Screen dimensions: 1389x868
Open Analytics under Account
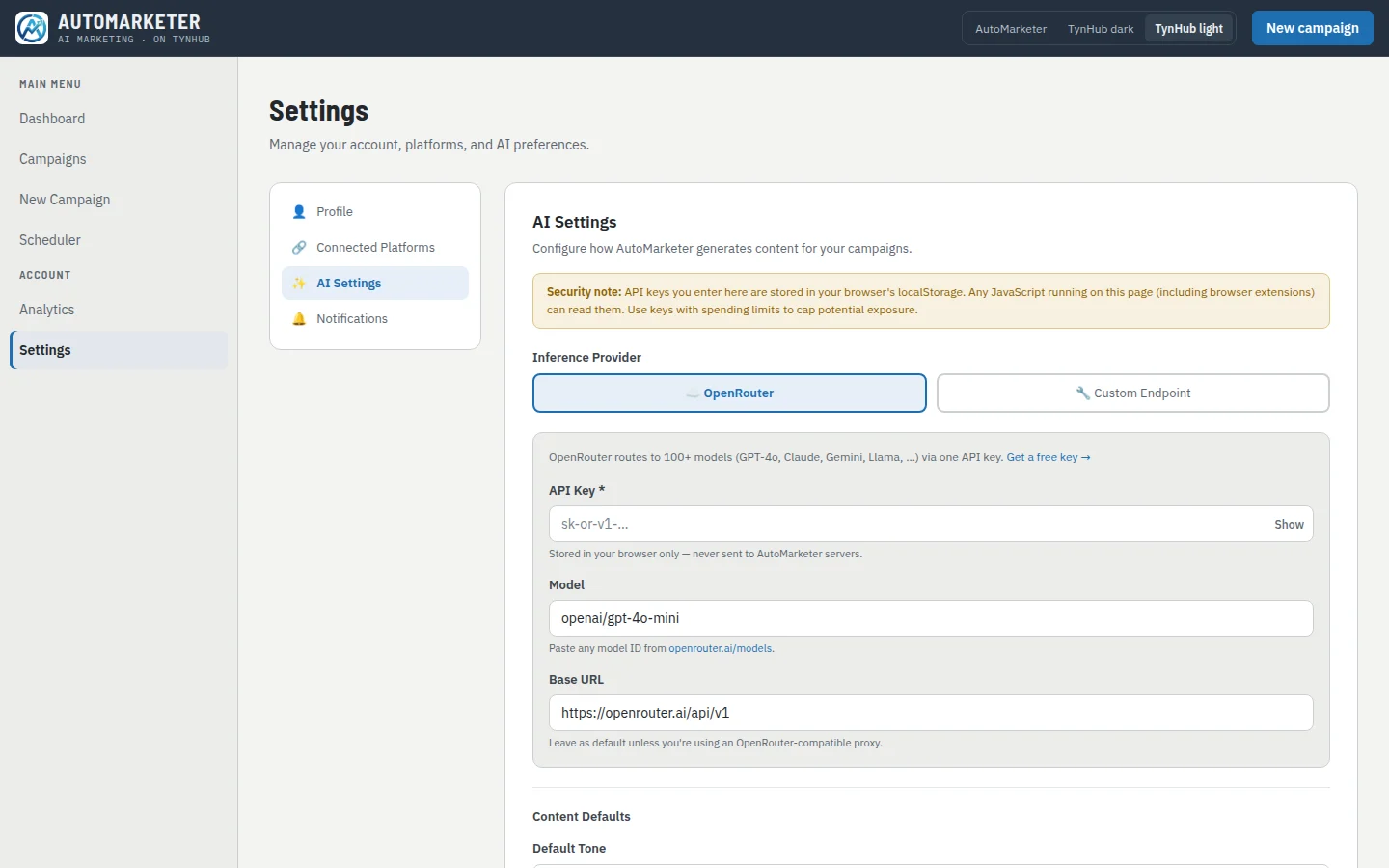click(x=119, y=310)
